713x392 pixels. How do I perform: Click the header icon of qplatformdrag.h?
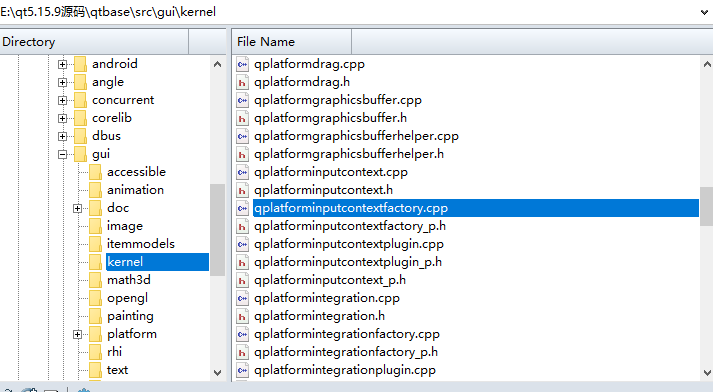tap(242, 82)
